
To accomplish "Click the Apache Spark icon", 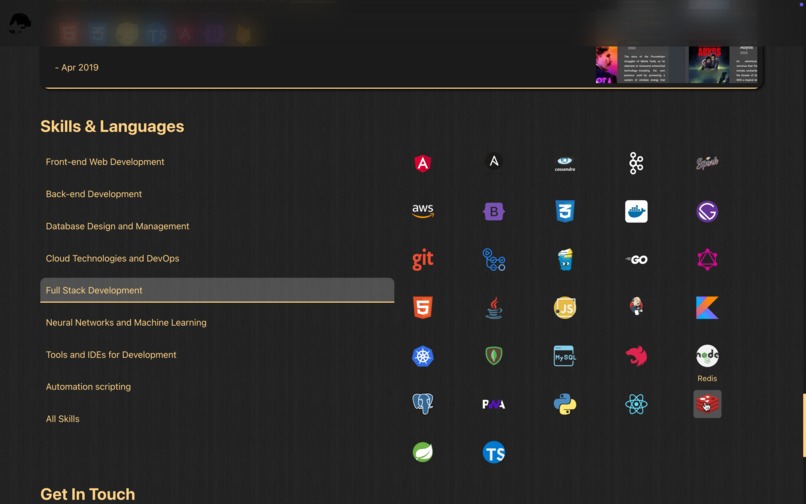I will 707,163.
